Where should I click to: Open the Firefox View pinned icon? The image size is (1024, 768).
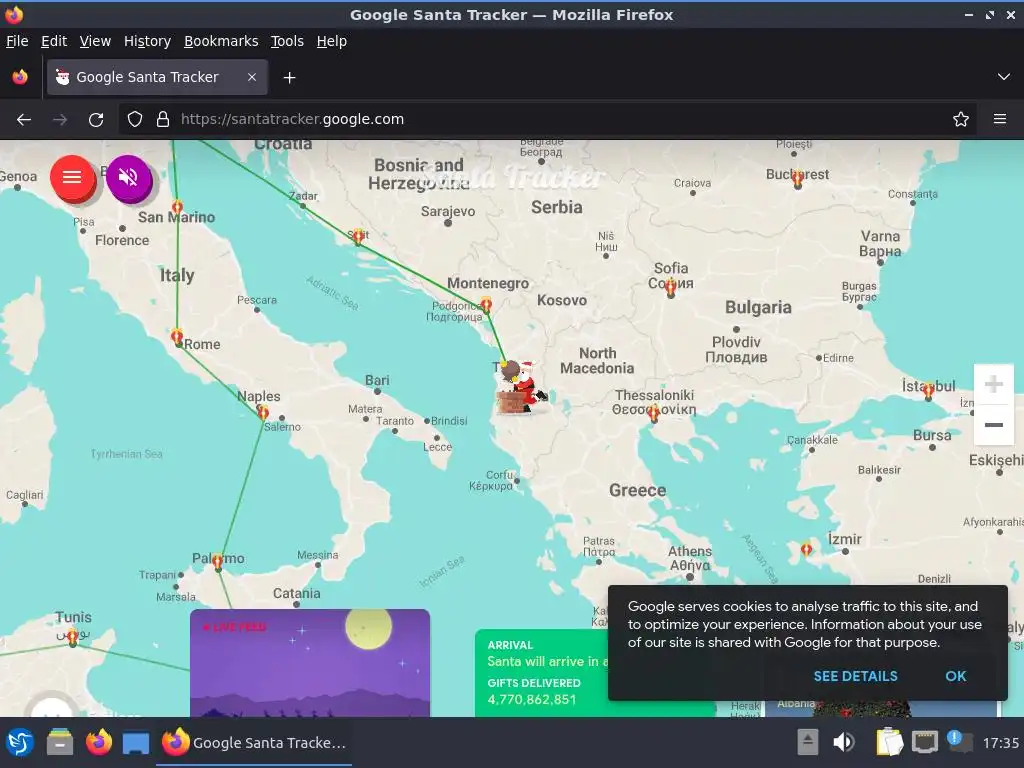coord(20,77)
